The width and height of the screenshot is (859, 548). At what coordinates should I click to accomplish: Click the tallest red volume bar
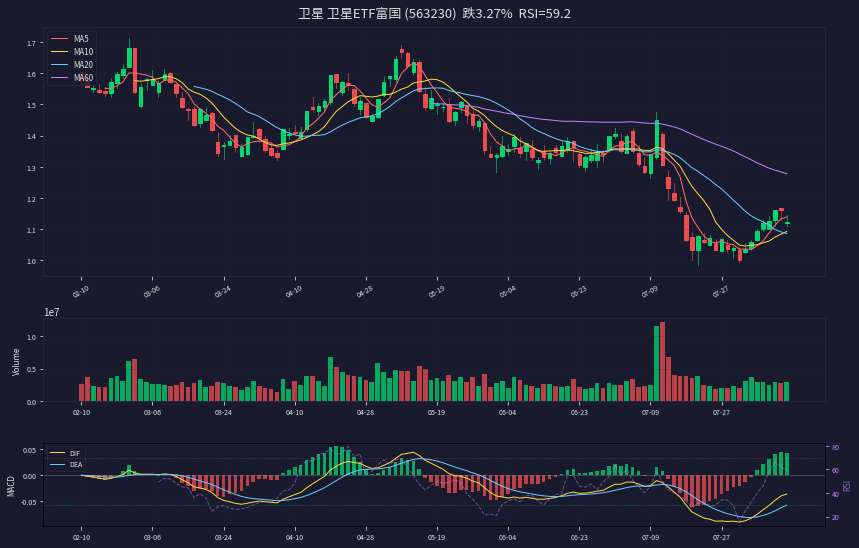[x=662, y=362]
